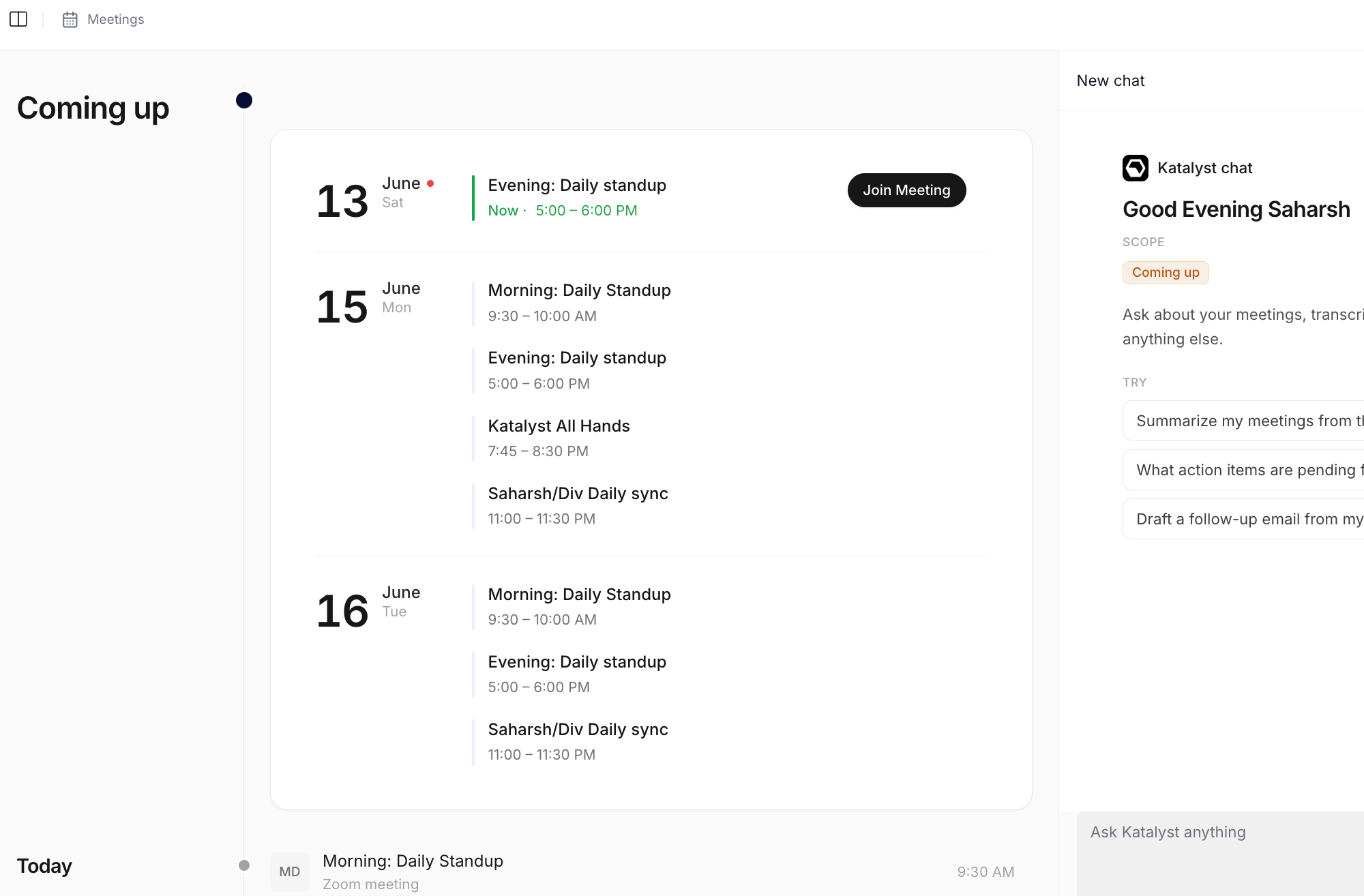Screen dimensions: 1364x896
Task: Click the 7:45 – 8:30 PM time
Action: pos(538,451)
